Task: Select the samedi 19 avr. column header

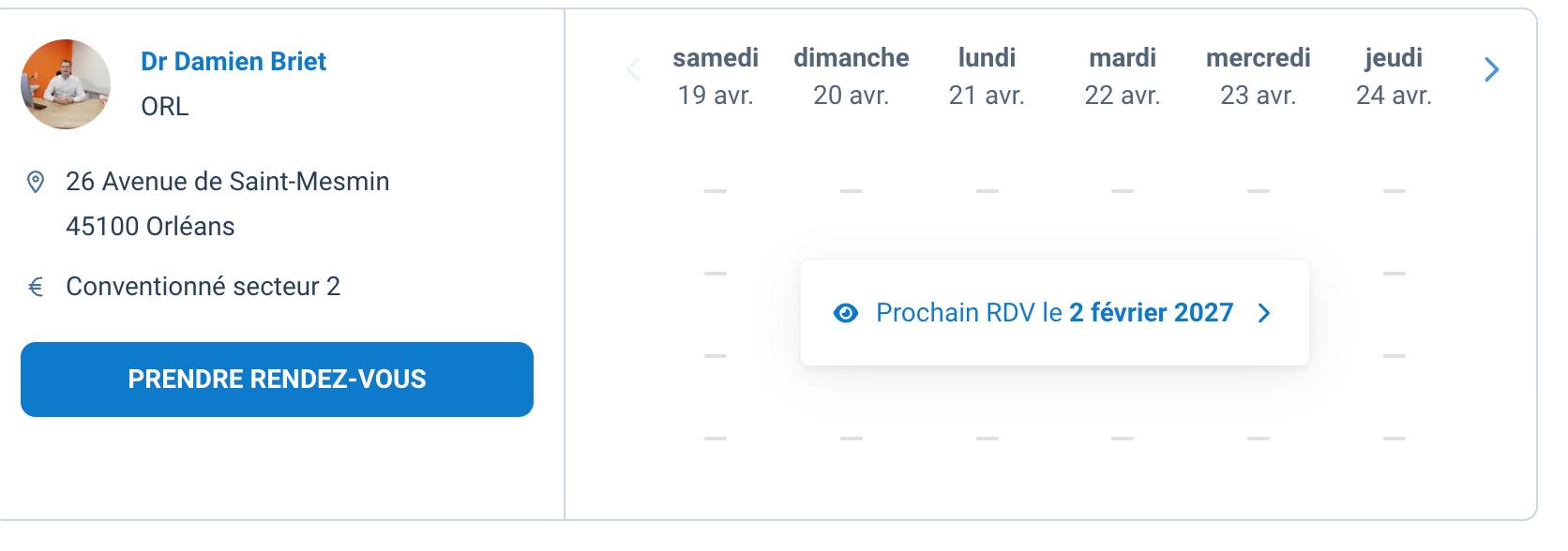Action: pyautogui.click(x=716, y=76)
